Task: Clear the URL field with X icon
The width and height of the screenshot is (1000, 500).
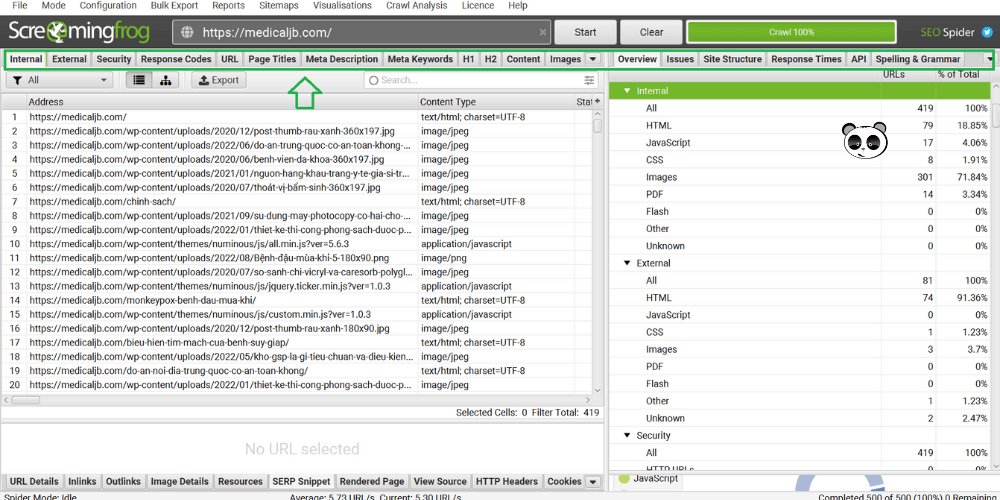Action: tap(543, 32)
